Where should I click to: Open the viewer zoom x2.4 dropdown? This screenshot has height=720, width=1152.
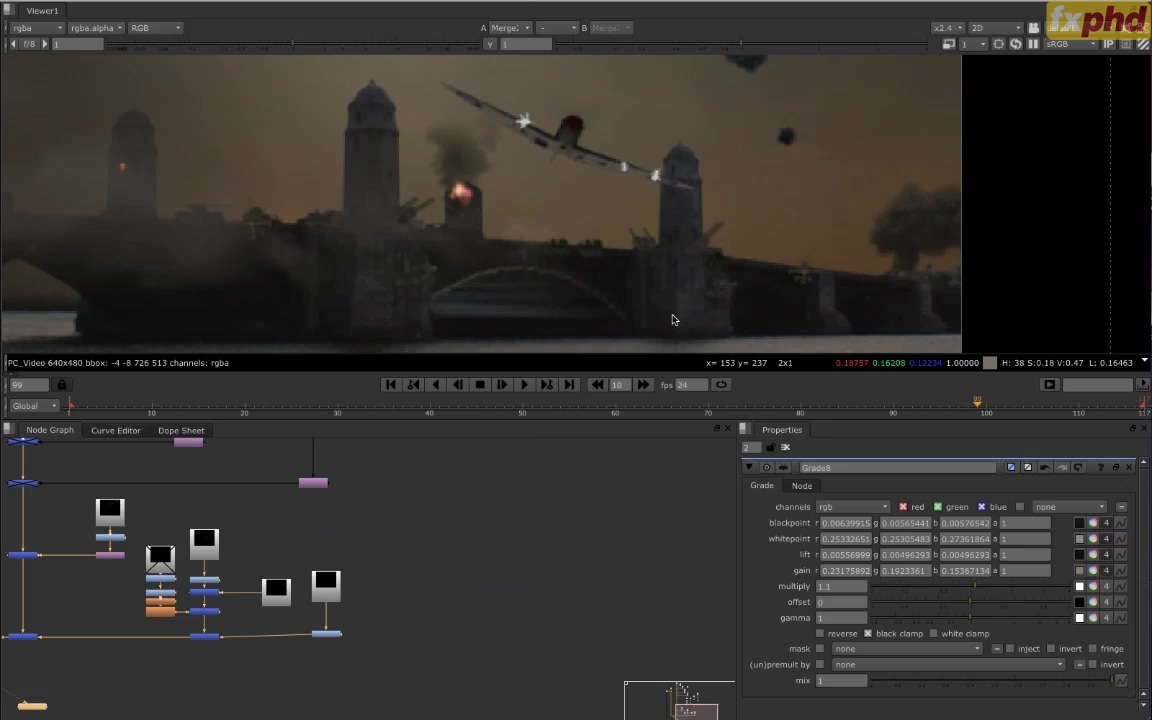tap(947, 28)
